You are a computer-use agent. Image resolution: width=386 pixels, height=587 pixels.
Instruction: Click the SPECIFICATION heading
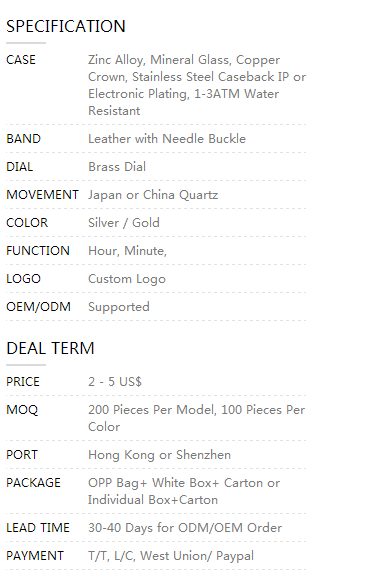click(66, 27)
